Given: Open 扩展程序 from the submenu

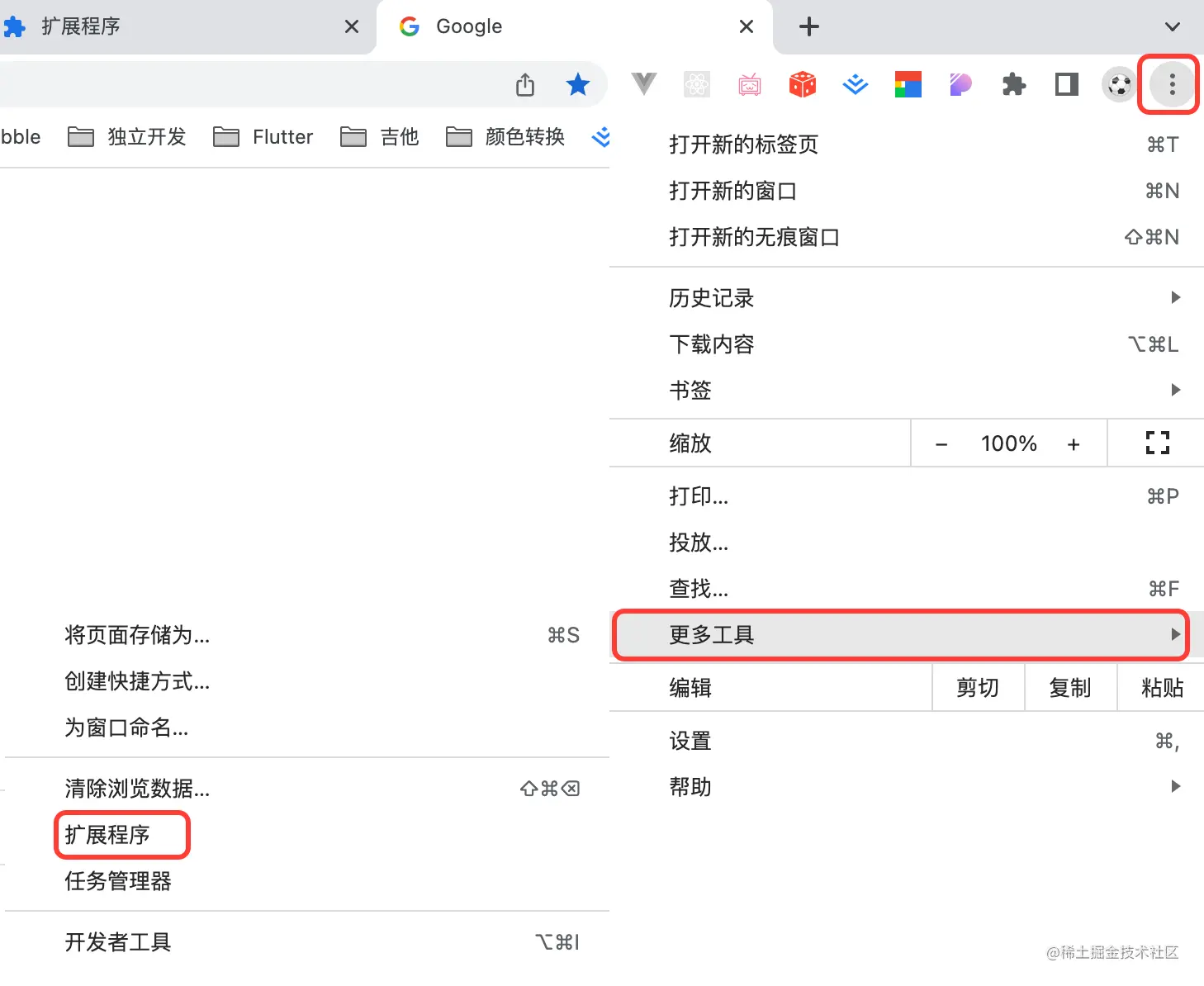Looking at the screenshot, I should click(307, 835).
